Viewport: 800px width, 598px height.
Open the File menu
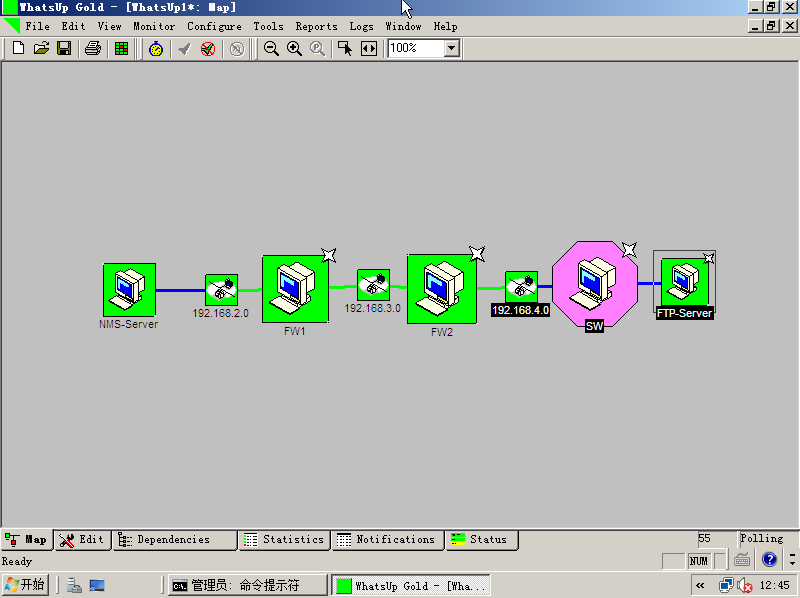[x=37, y=26]
